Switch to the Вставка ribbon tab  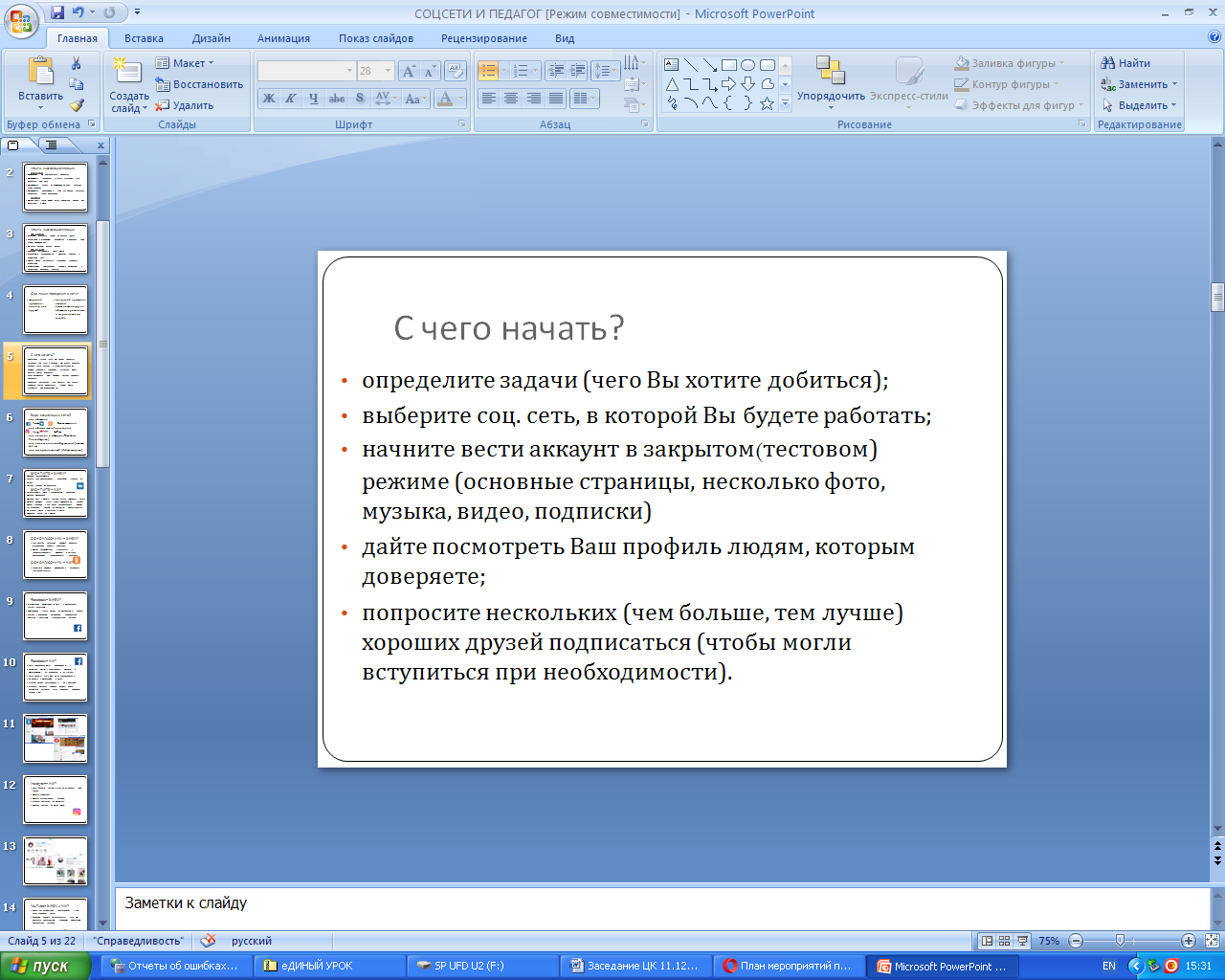pyautogui.click(x=144, y=38)
